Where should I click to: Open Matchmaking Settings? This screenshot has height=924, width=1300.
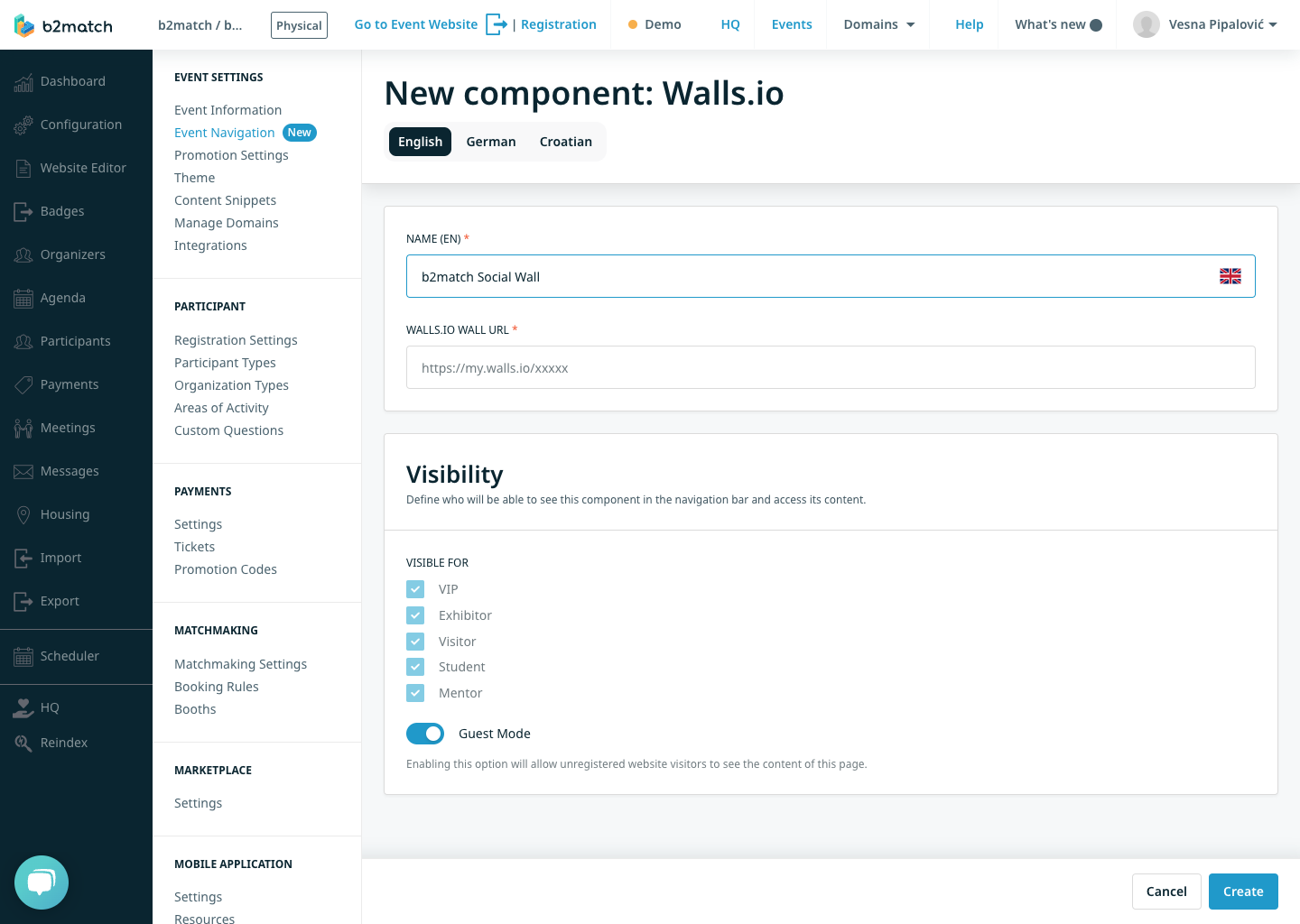241,664
